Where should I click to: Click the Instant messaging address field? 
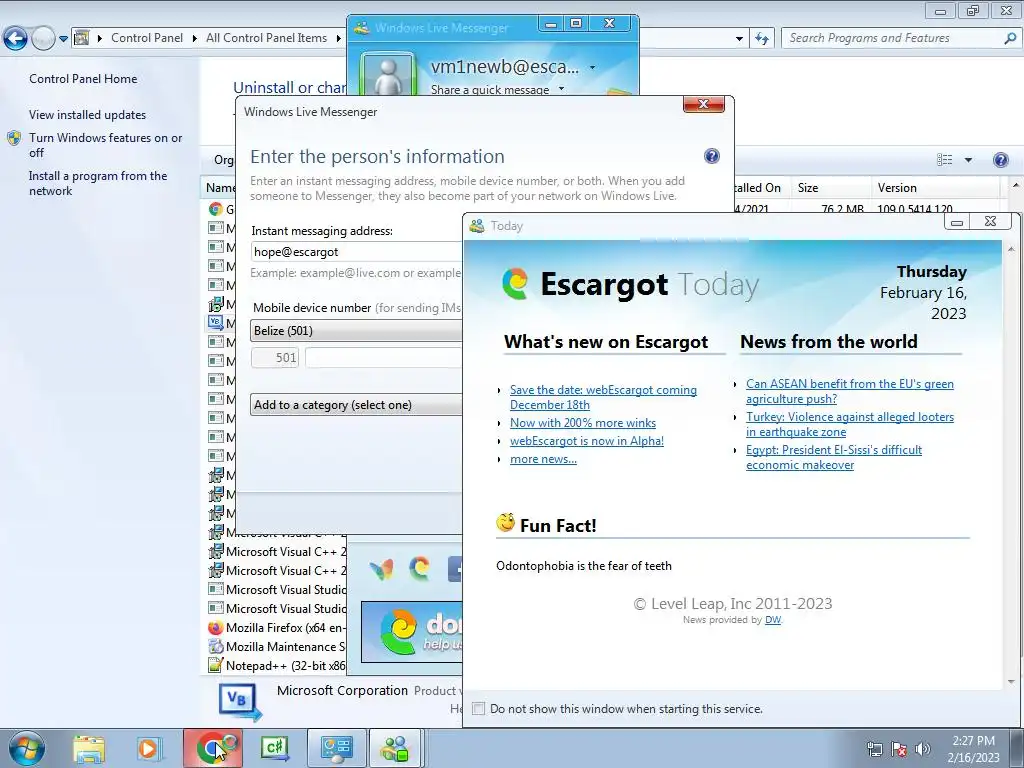point(357,251)
